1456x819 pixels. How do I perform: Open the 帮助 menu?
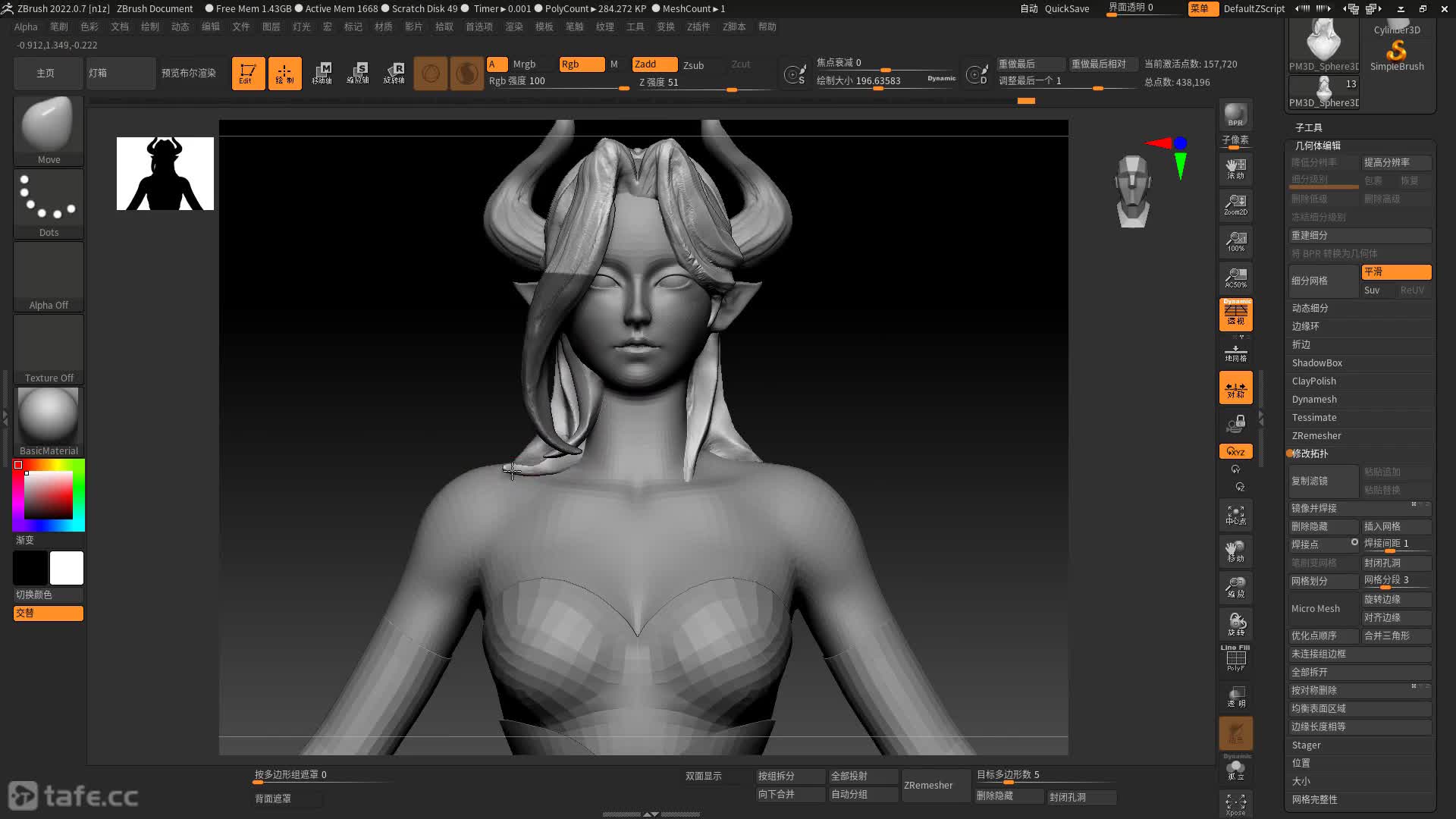767,27
